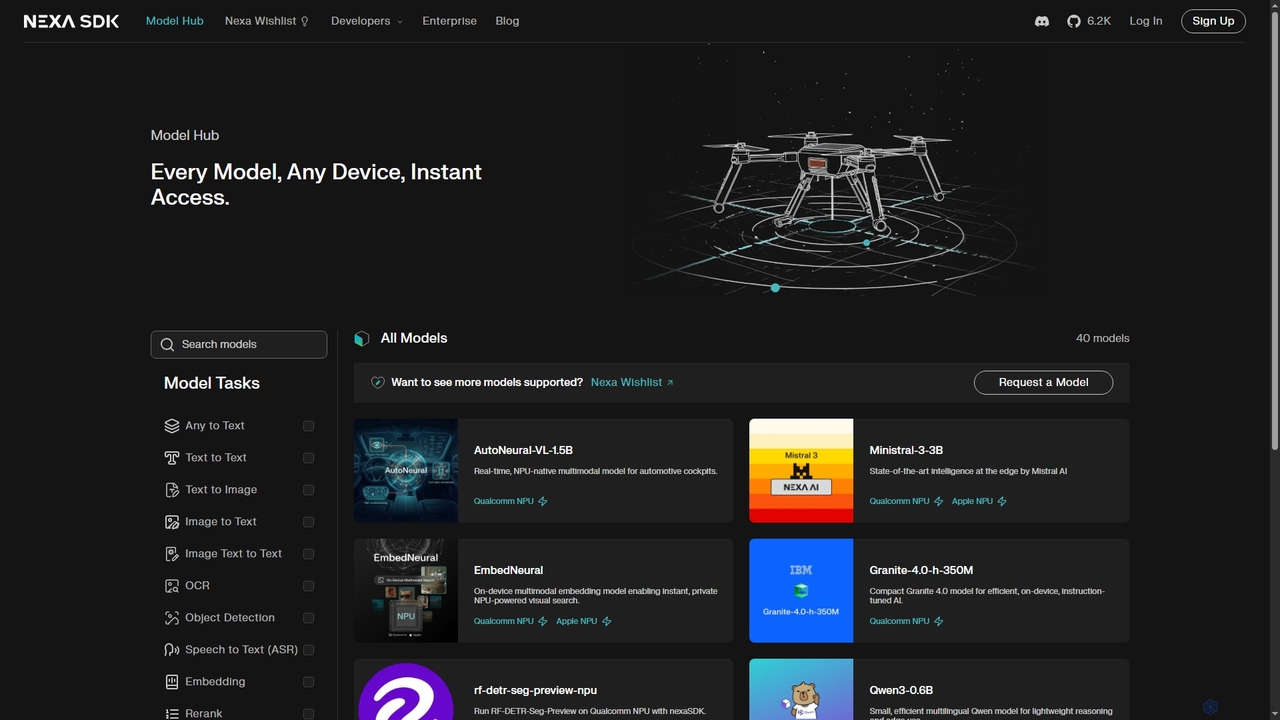Open the Model Hub nav item
Viewport: 1280px width, 720px height.
click(175, 21)
